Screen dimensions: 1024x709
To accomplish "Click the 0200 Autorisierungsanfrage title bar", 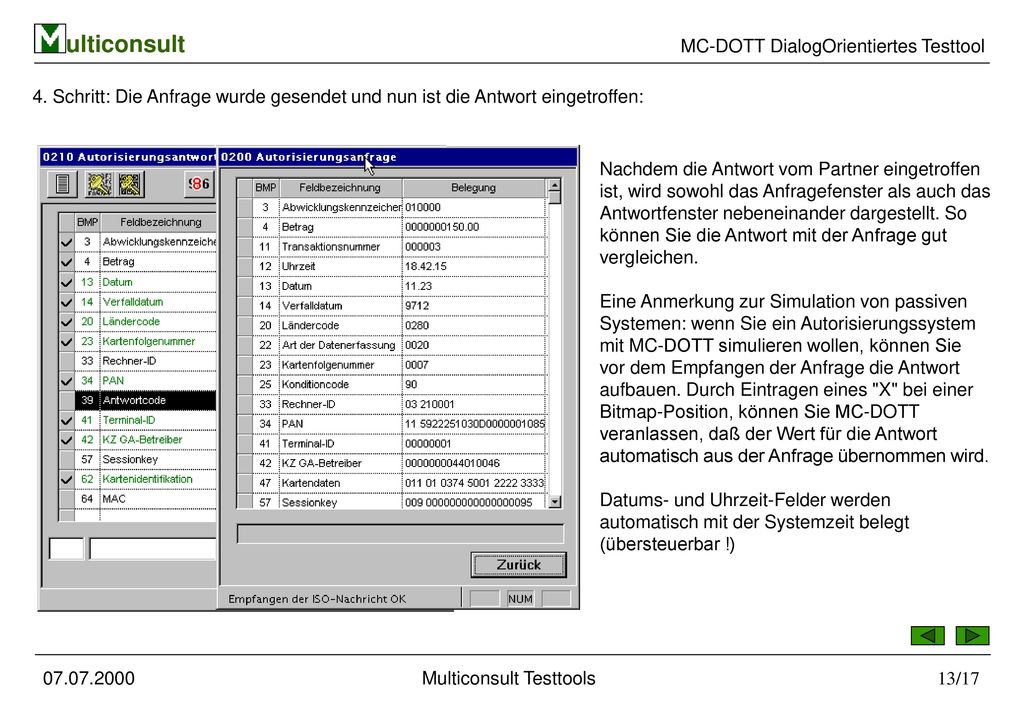I will pyautogui.click(x=398, y=157).
